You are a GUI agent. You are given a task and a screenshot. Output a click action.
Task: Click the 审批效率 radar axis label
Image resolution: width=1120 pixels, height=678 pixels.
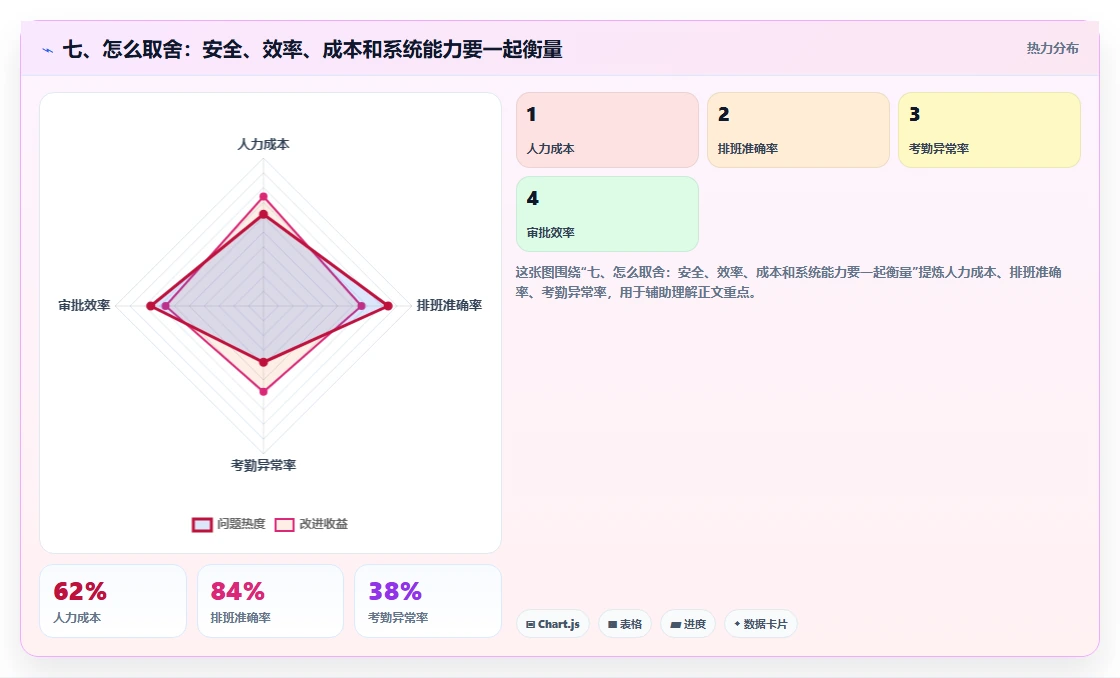tap(84, 306)
